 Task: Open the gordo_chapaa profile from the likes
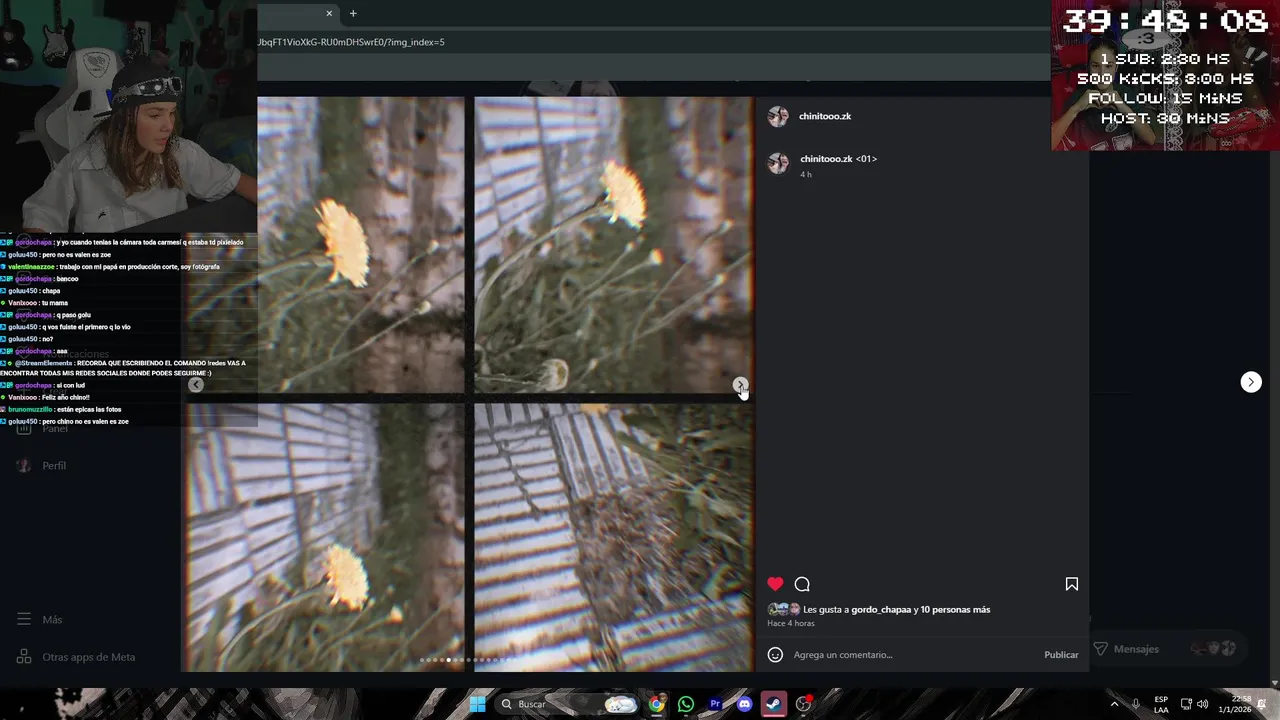click(x=881, y=610)
